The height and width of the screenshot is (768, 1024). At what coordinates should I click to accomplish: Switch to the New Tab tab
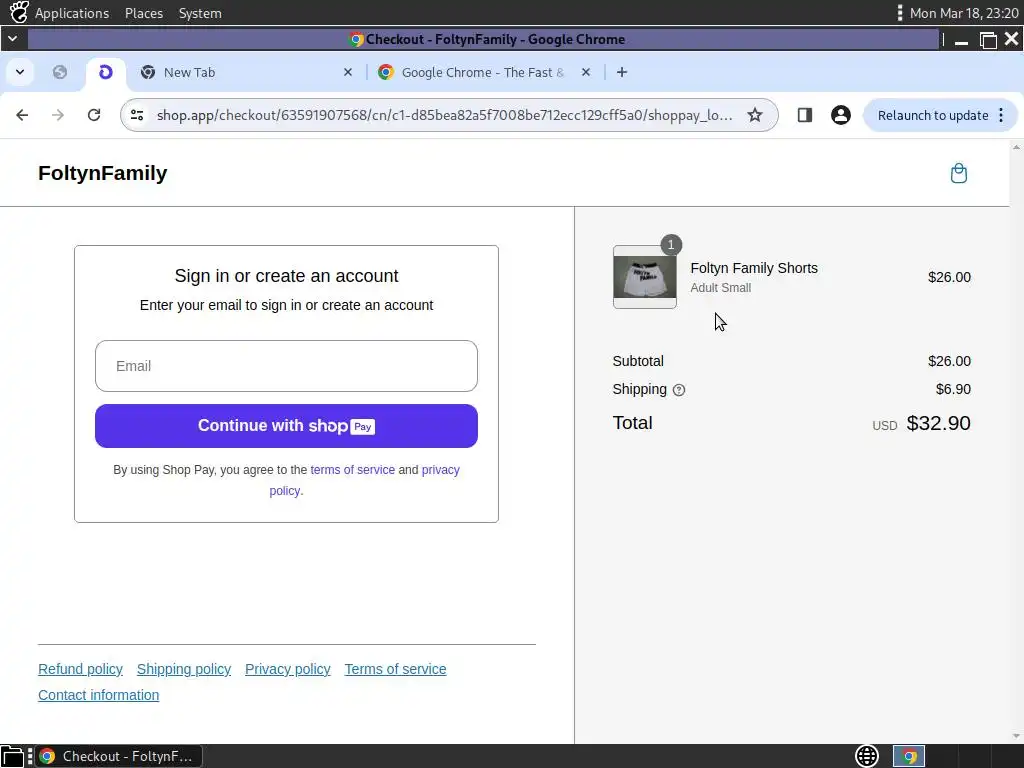[x=247, y=72]
